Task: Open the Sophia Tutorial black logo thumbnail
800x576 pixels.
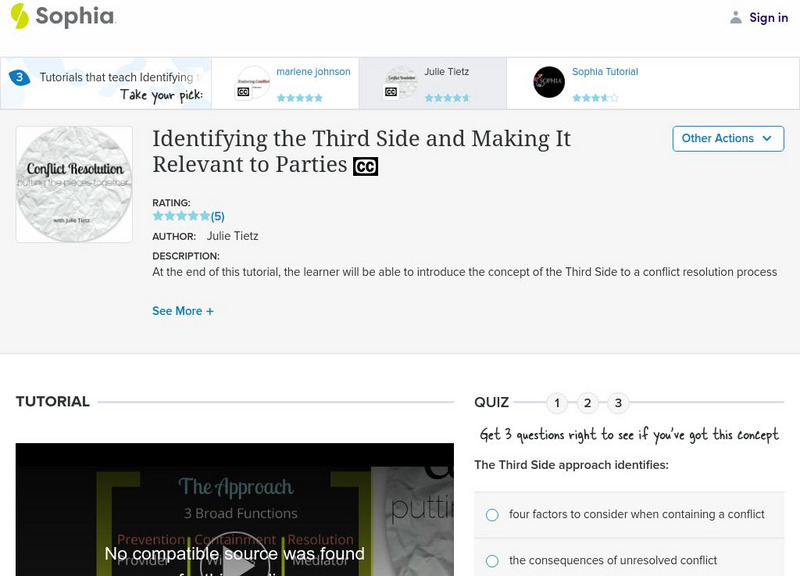Action: [x=549, y=82]
